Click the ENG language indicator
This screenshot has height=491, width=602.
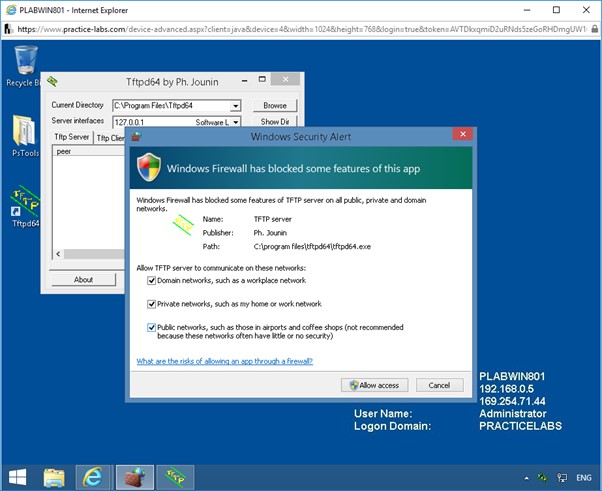(x=584, y=478)
